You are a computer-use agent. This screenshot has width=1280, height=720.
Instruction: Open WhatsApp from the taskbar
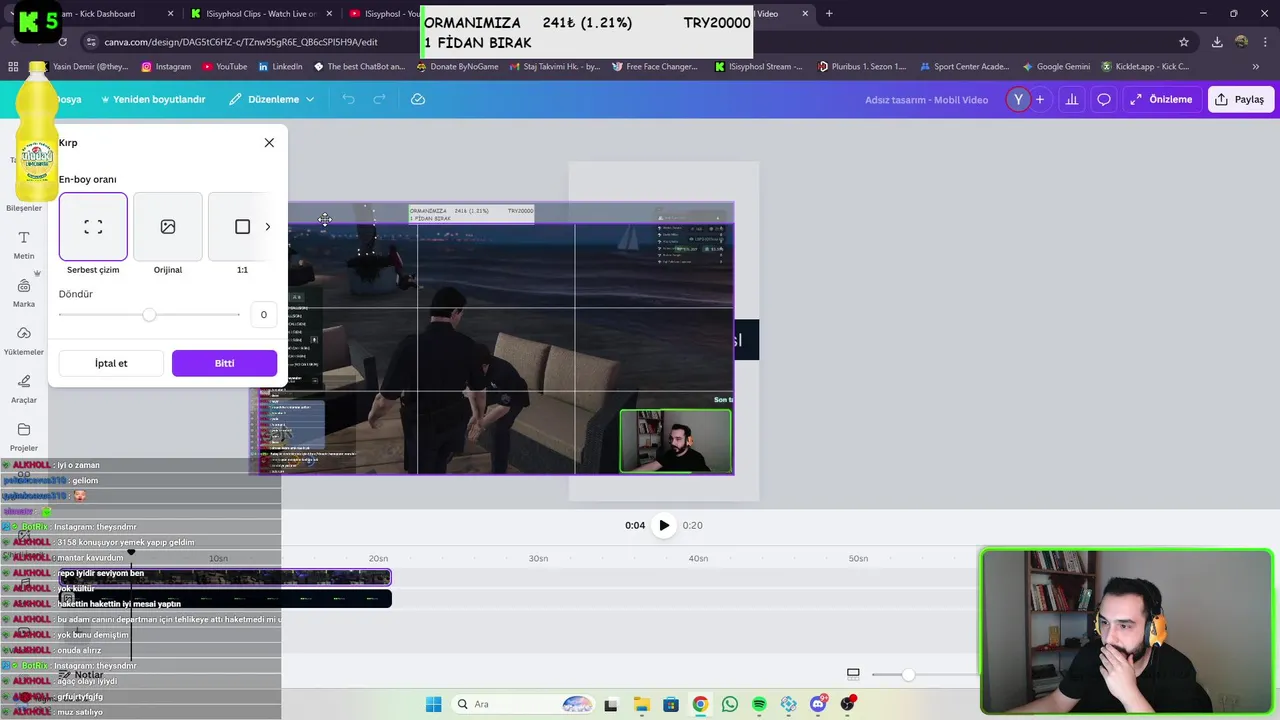[x=730, y=704]
